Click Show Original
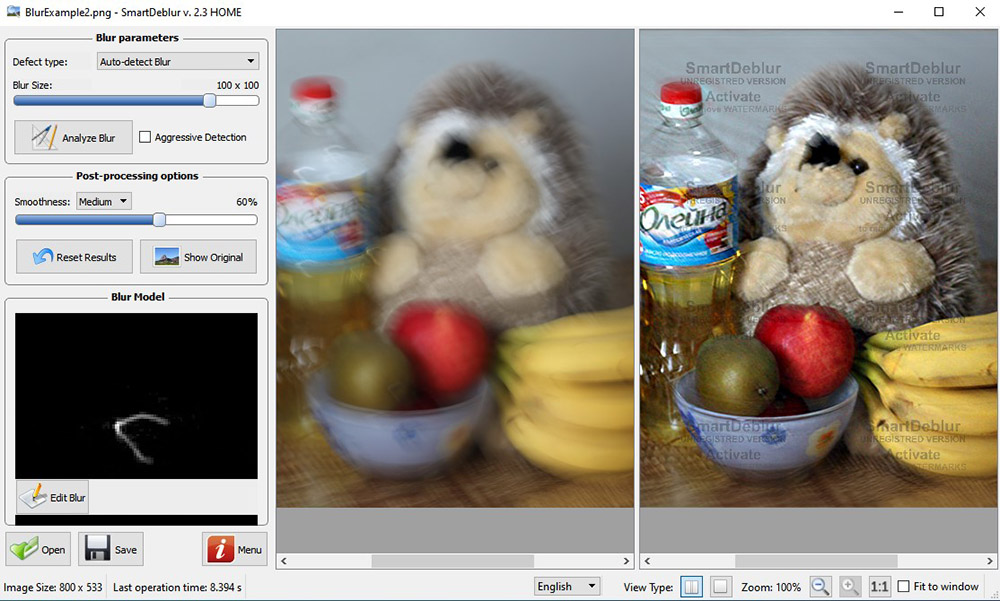 pyautogui.click(x=198, y=256)
